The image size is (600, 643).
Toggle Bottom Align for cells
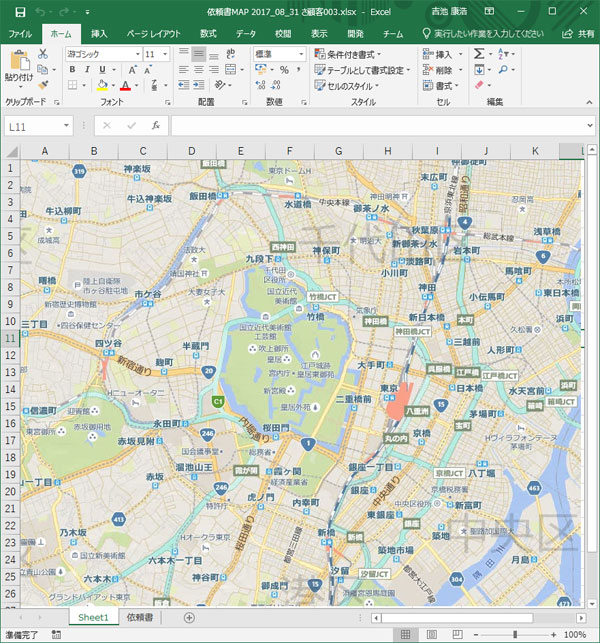point(214,55)
